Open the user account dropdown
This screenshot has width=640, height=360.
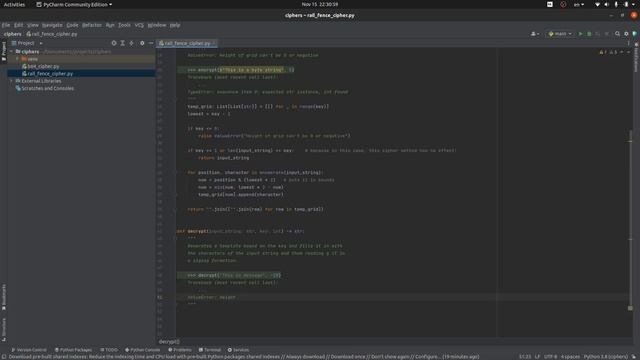(x=535, y=34)
